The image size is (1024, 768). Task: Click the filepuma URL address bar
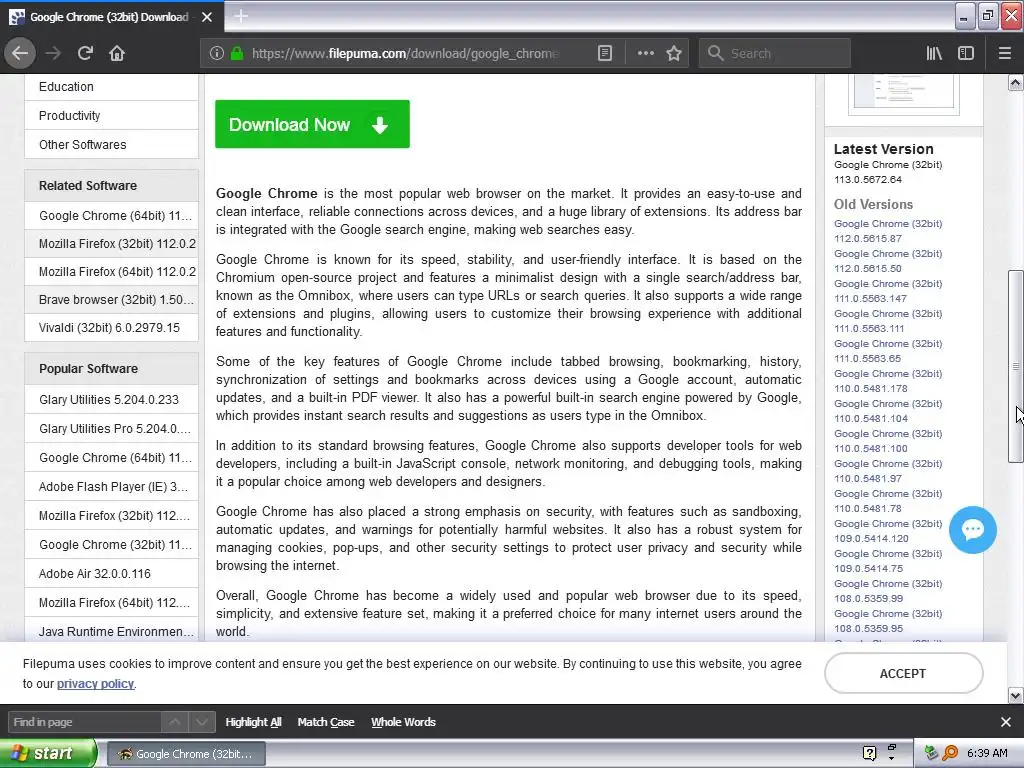click(405, 53)
